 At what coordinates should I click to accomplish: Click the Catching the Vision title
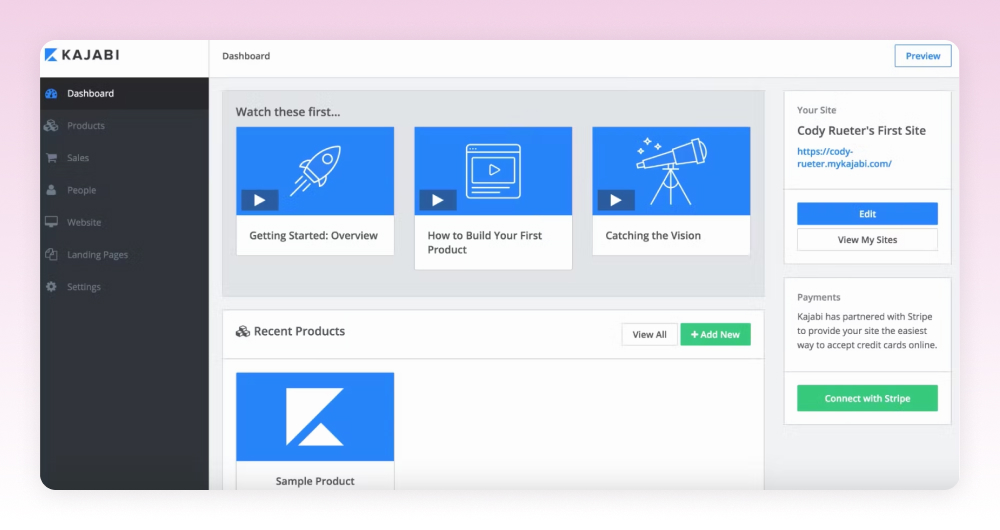pyautogui.click(x=653, y=235)
